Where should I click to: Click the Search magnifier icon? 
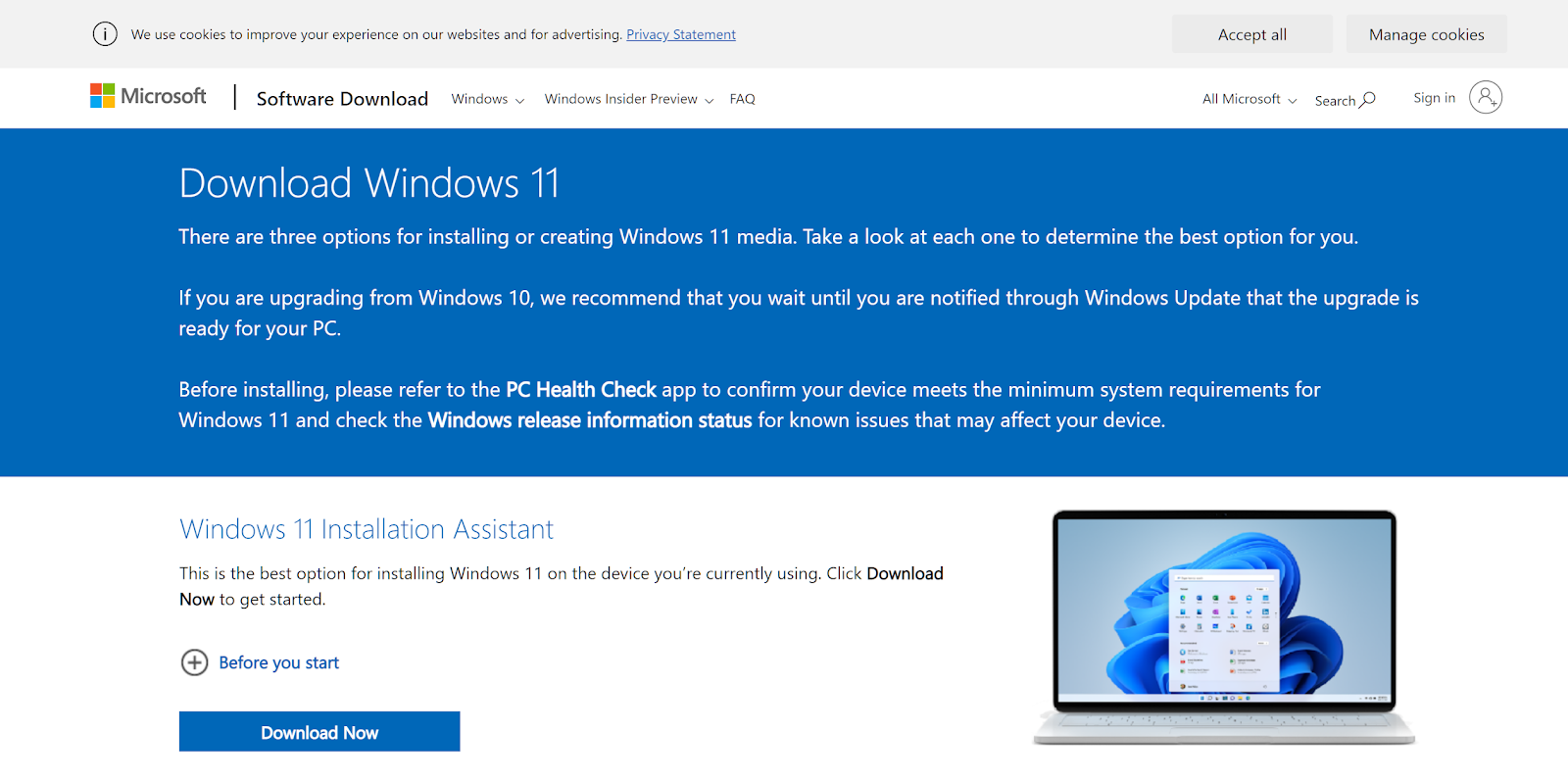click(1368, 99)
